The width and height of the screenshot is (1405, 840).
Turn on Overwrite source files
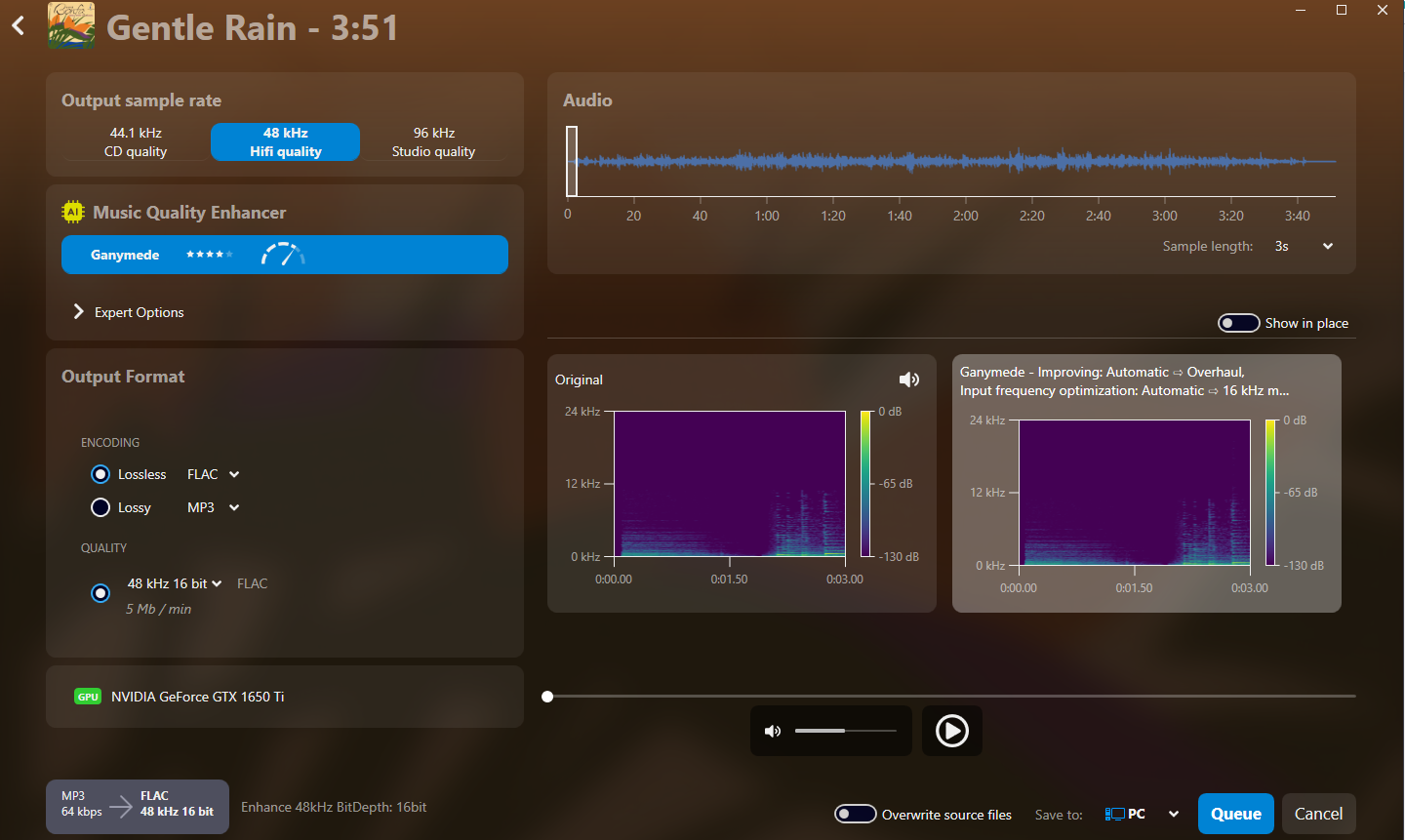tap(856, 814)
